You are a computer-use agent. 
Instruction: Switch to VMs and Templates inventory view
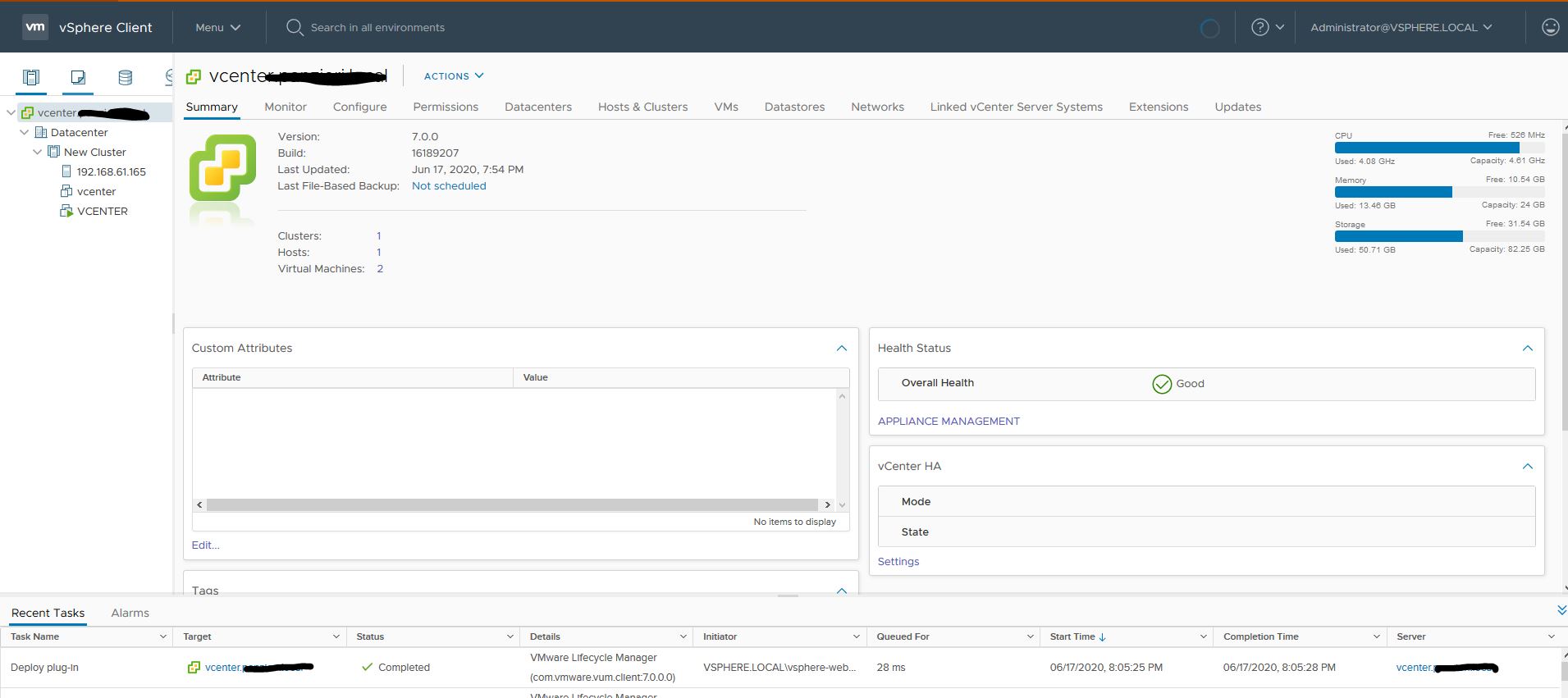[x=78, y=77]
